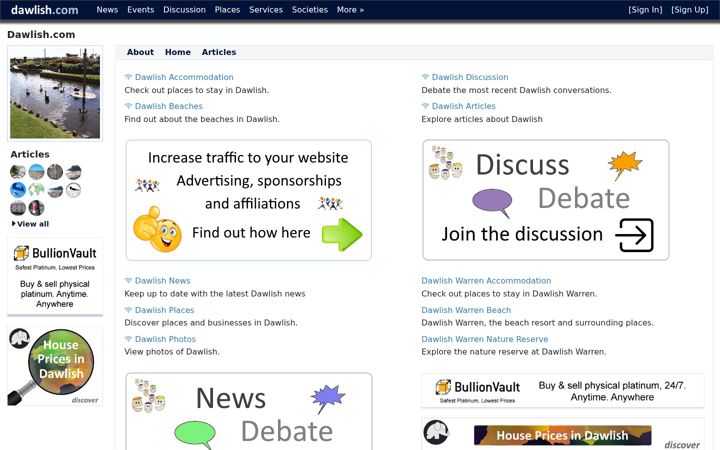The height and width of the screenshot is (450, 720).
Task: Click the [Sign Up] link
Action: (x=690, y=10)
